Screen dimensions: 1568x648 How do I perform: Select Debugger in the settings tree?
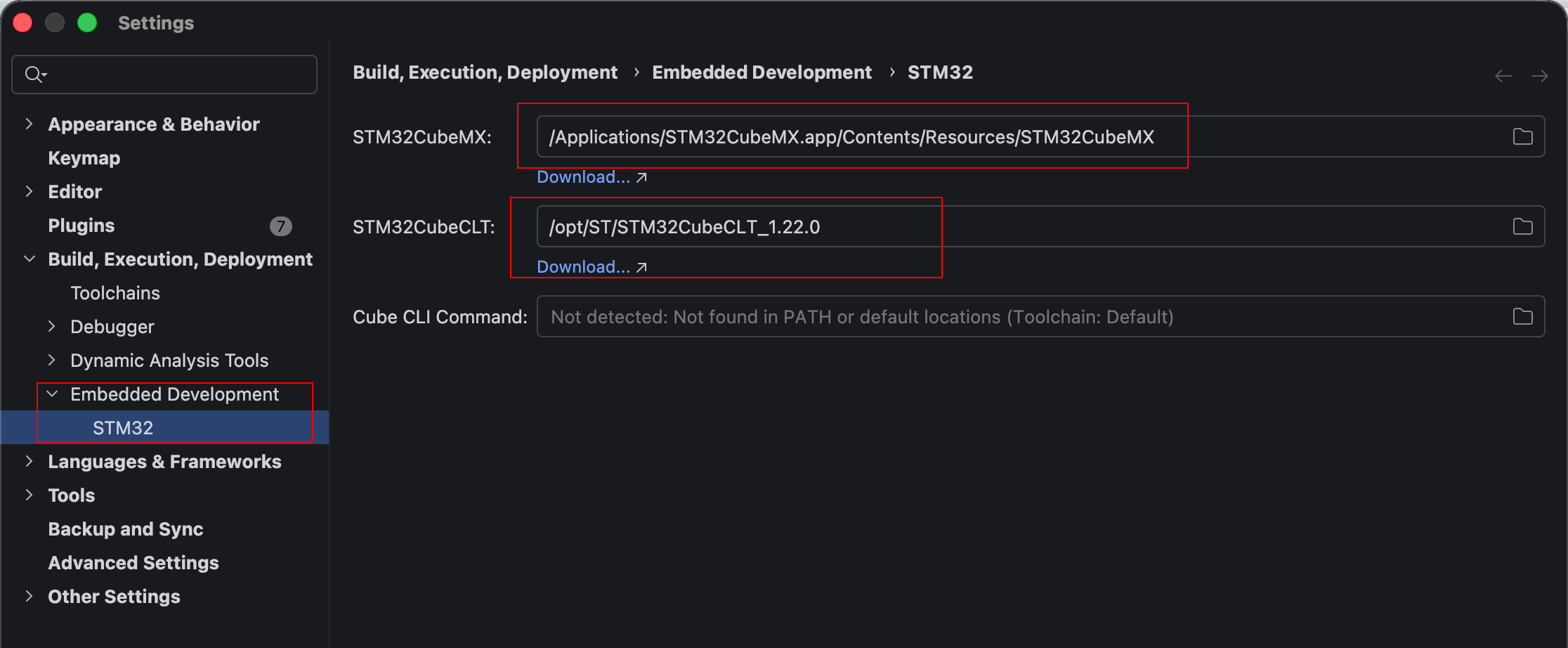coord(112,327)
